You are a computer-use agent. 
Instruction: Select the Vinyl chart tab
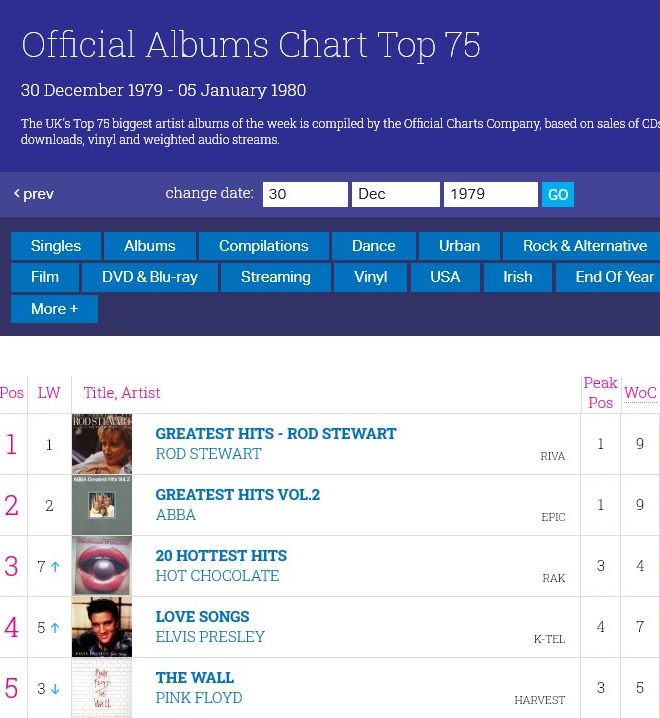[371, 277]
